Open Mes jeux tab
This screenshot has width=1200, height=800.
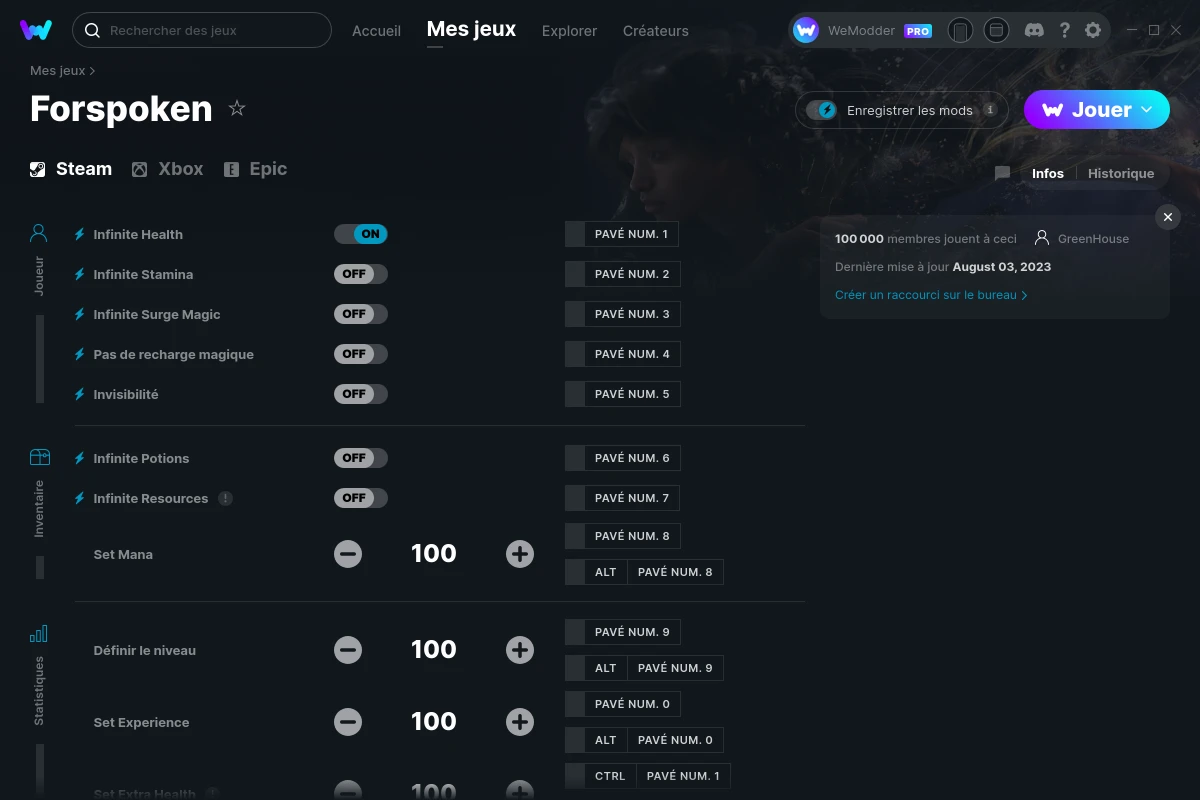[x=471, y=29]
